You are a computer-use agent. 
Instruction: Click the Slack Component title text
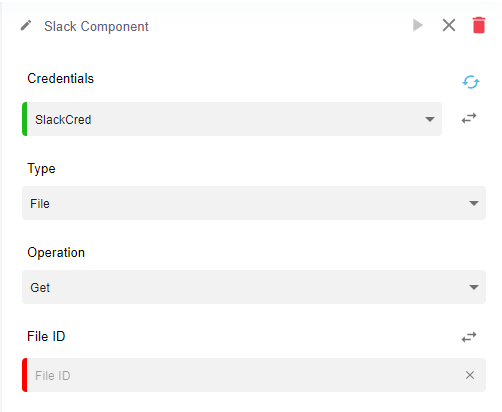pos(96,26)
